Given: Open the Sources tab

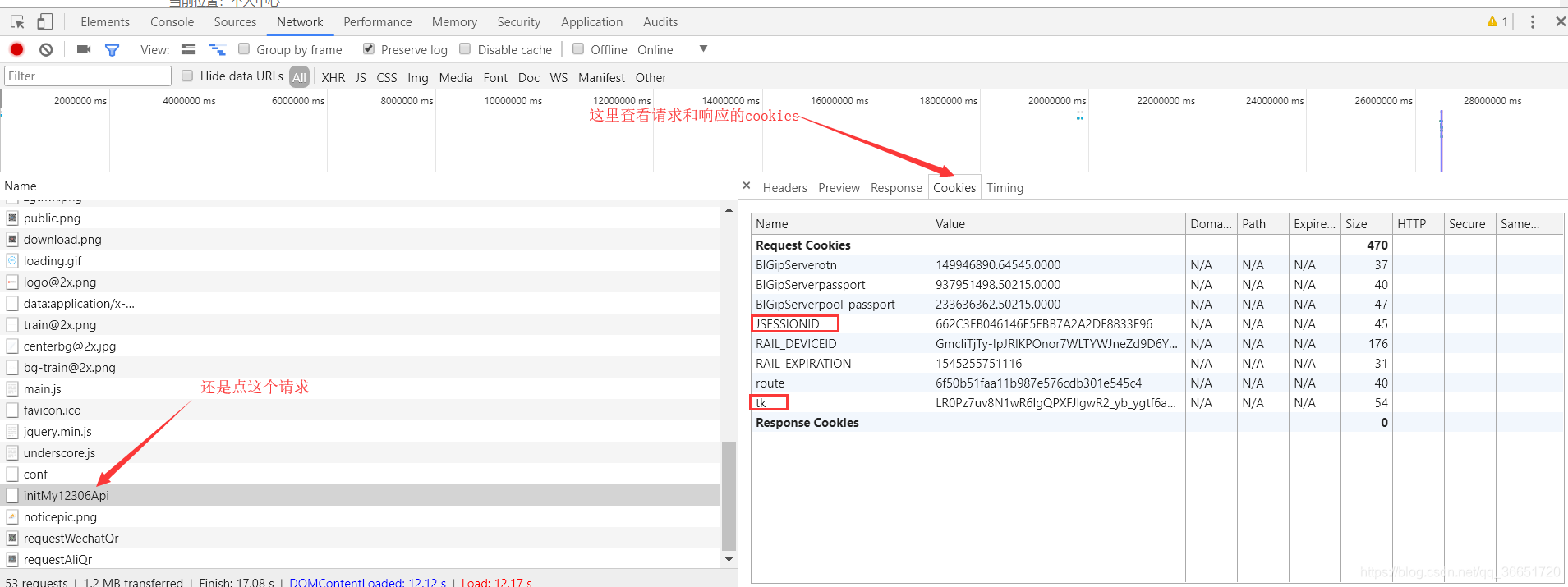Looking at the screenshot, I should point(235,22).
